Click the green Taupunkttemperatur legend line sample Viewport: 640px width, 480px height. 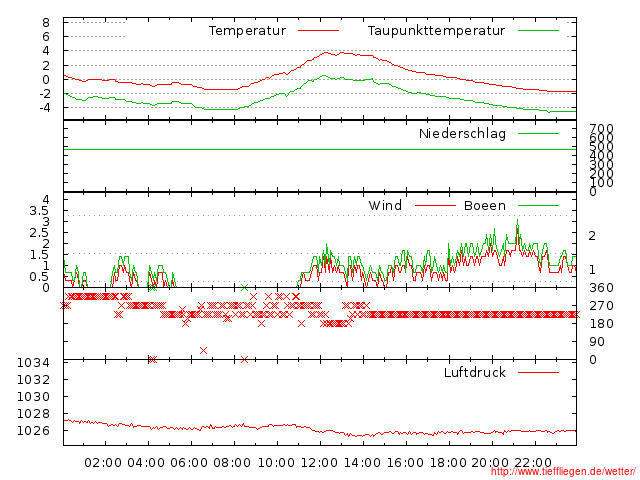(538, 31)
